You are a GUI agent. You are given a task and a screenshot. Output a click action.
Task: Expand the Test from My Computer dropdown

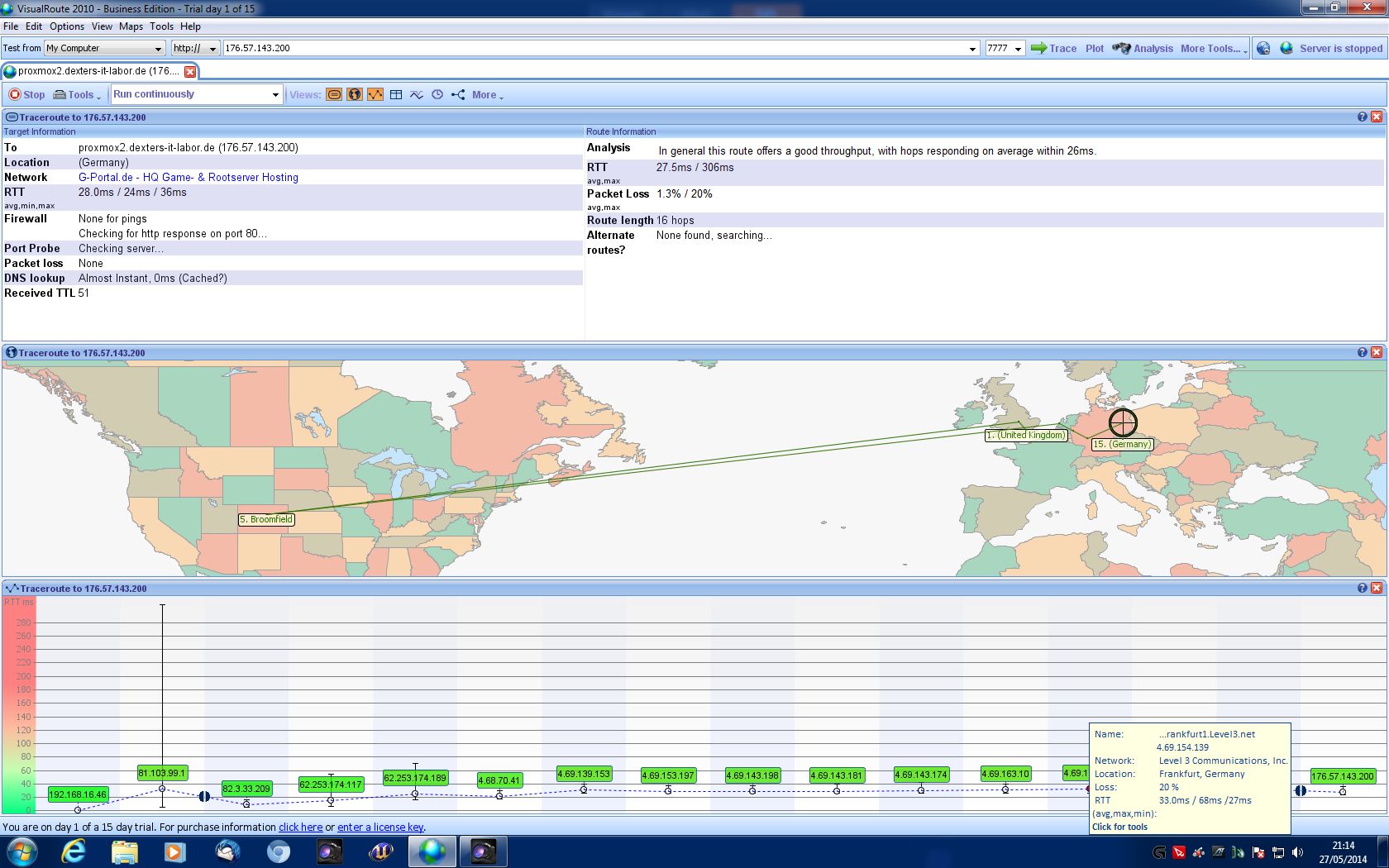coord(158,49)
